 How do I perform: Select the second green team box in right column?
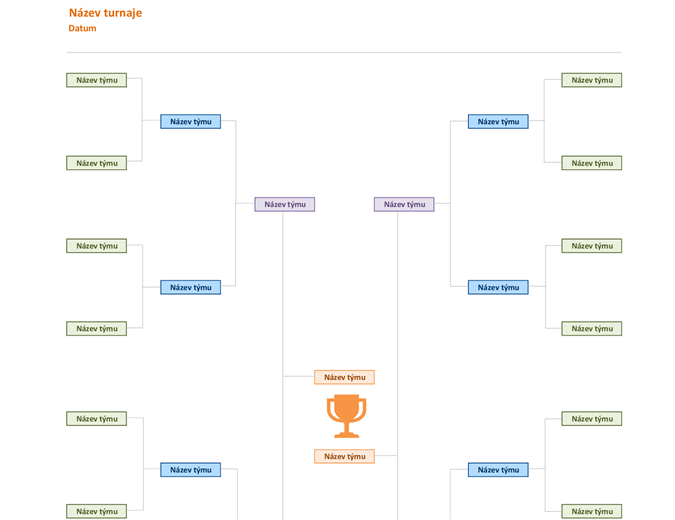coord(591,163)
